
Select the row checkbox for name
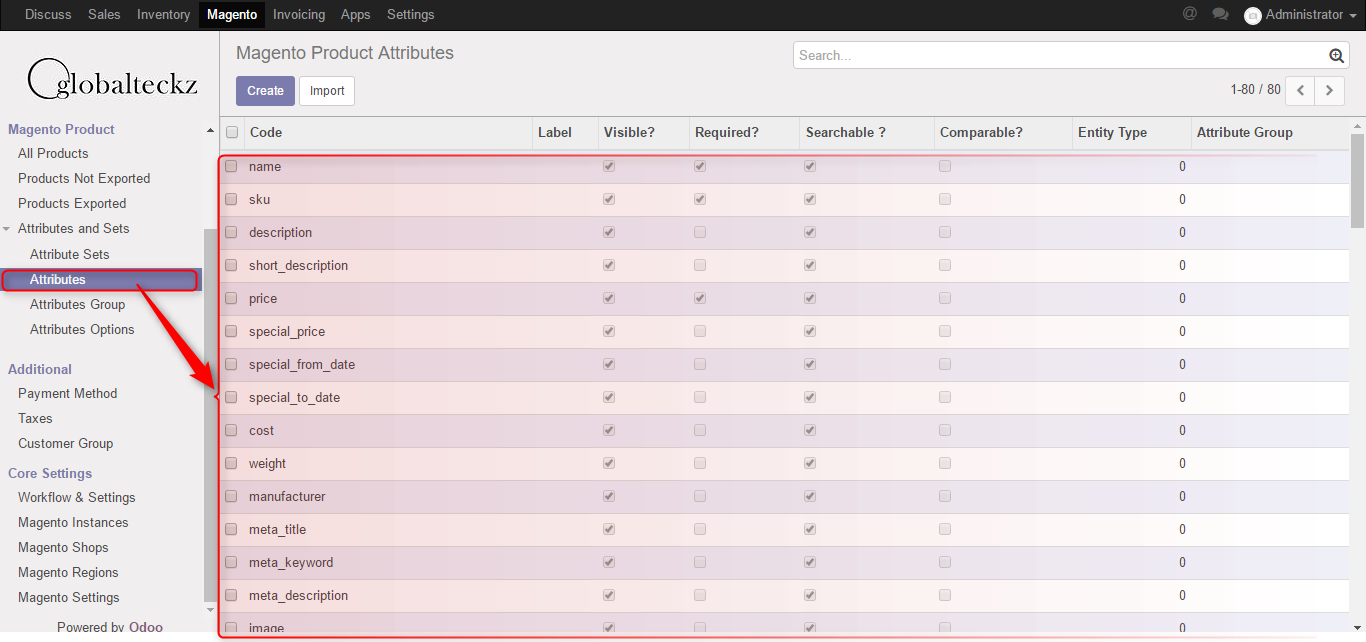pos(231,167)
